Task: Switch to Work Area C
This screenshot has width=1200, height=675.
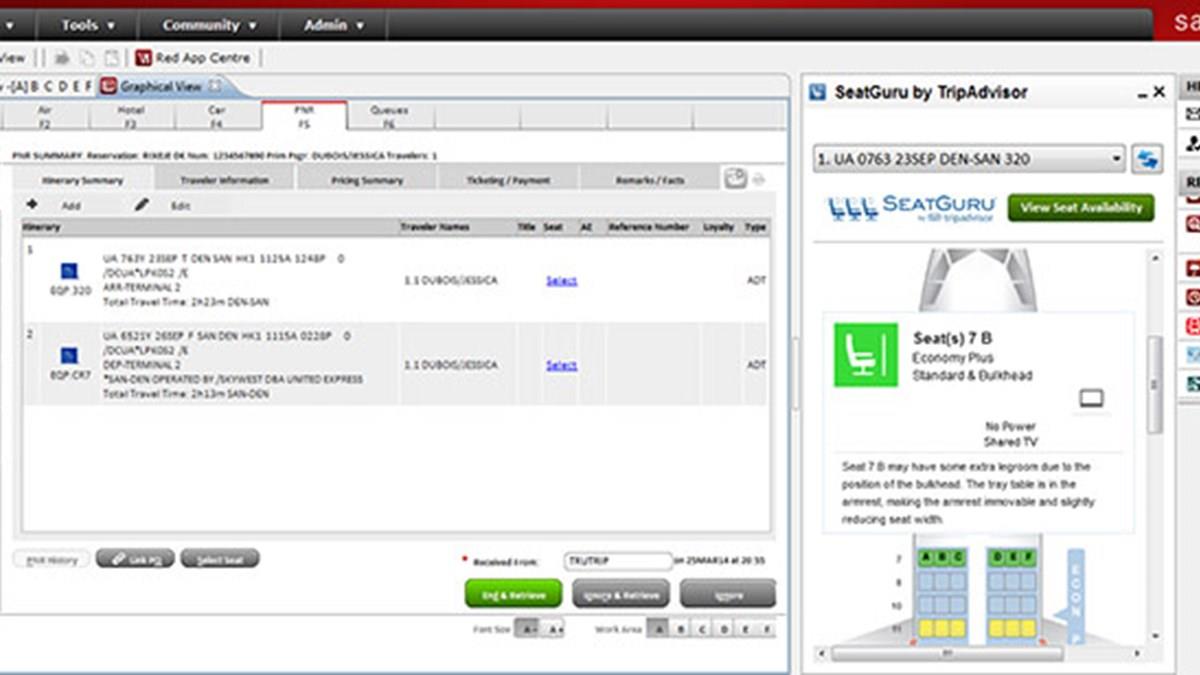Action: pyautogui.click(x=703, y=629)
